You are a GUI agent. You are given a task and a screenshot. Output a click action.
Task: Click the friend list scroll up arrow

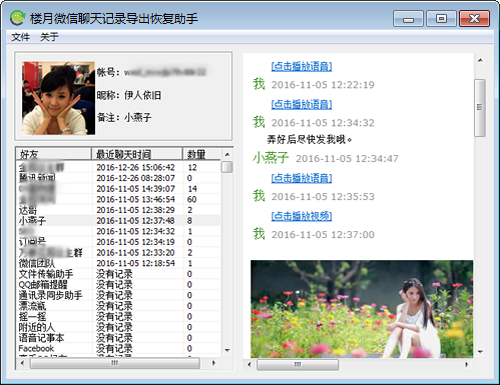[227, 154]
